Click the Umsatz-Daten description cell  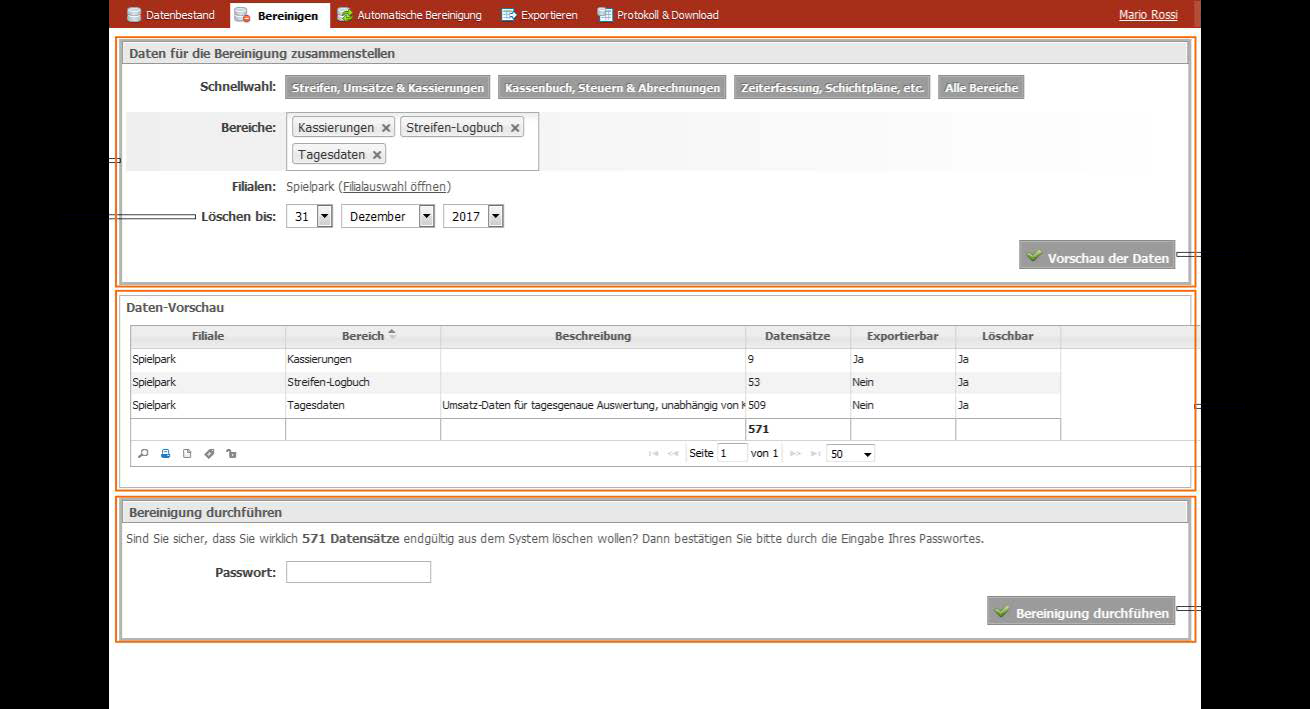click(593, 405)
